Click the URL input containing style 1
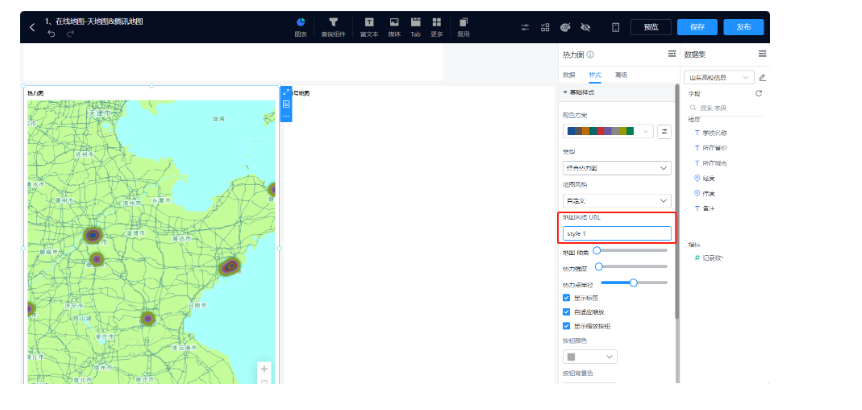Image resolution: width=862 pixels, height=410 pixels. [x=617, y=234]
